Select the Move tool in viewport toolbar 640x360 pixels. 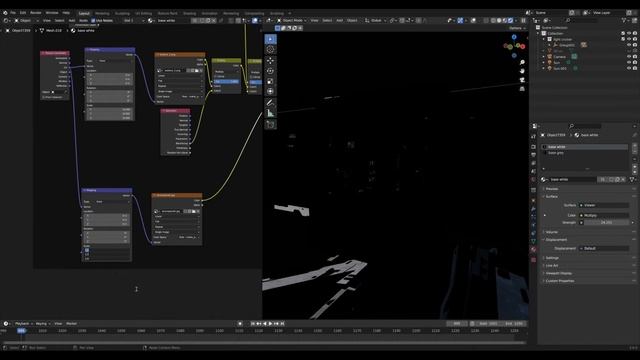[270, 61]
